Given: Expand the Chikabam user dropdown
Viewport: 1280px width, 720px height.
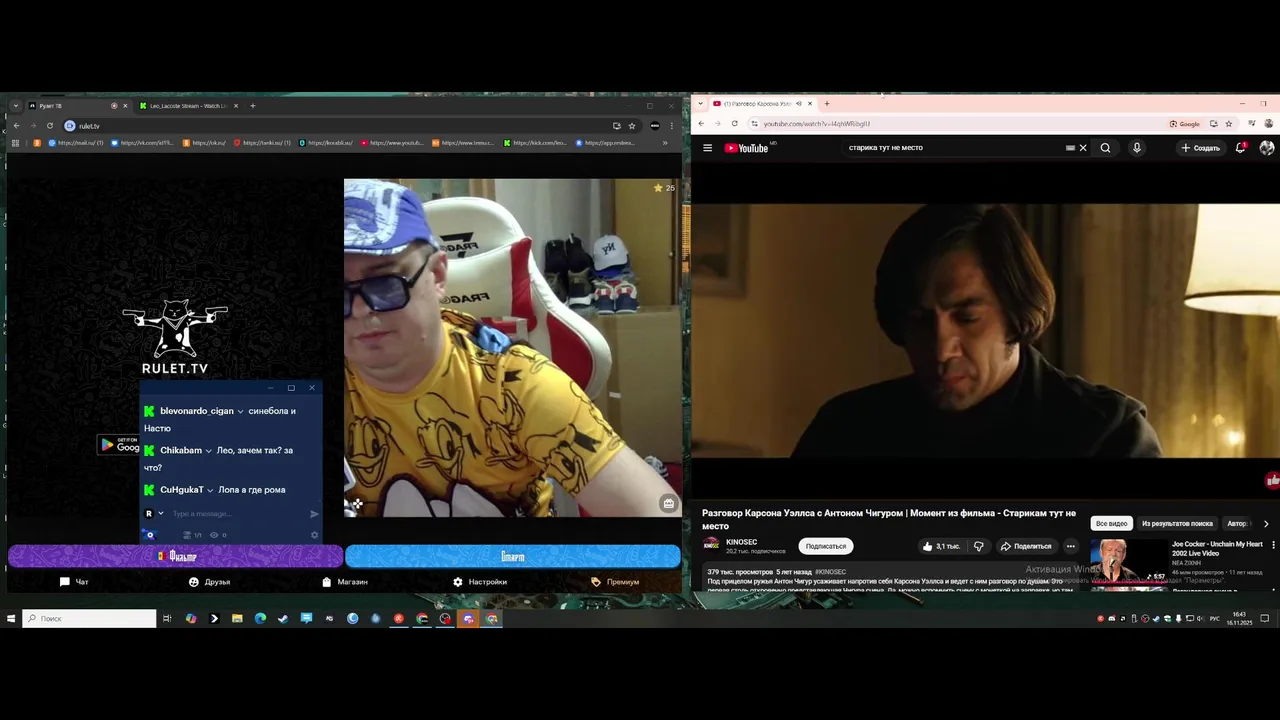Looking at the screenshot, I should pos(208,451).
